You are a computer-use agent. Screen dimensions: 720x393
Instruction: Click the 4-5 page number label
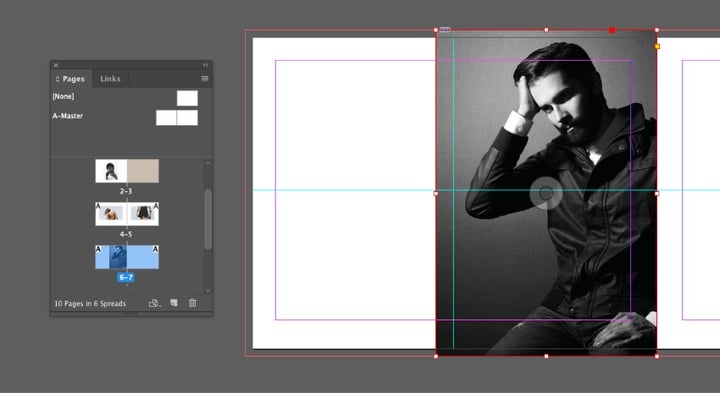click(126, 234)
